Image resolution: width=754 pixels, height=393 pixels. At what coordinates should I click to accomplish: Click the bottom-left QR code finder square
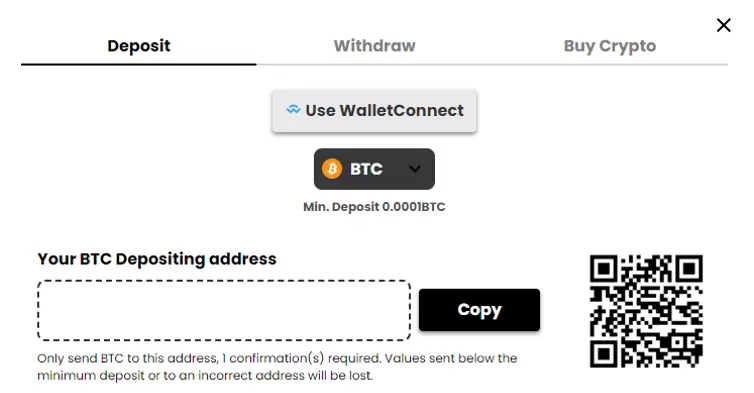[603, 355]
